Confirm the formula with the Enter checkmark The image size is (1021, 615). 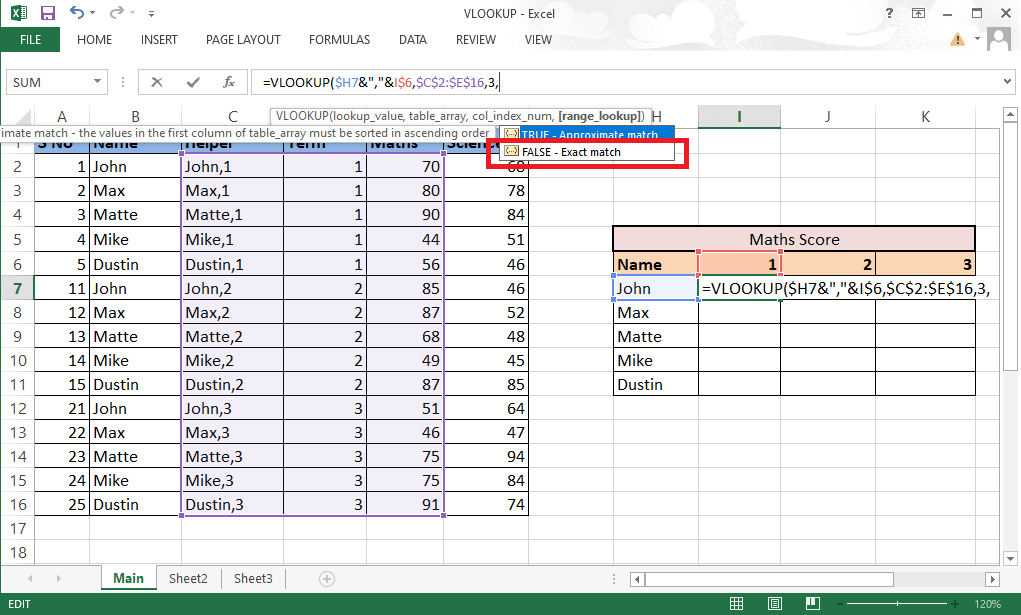[192, 82]
